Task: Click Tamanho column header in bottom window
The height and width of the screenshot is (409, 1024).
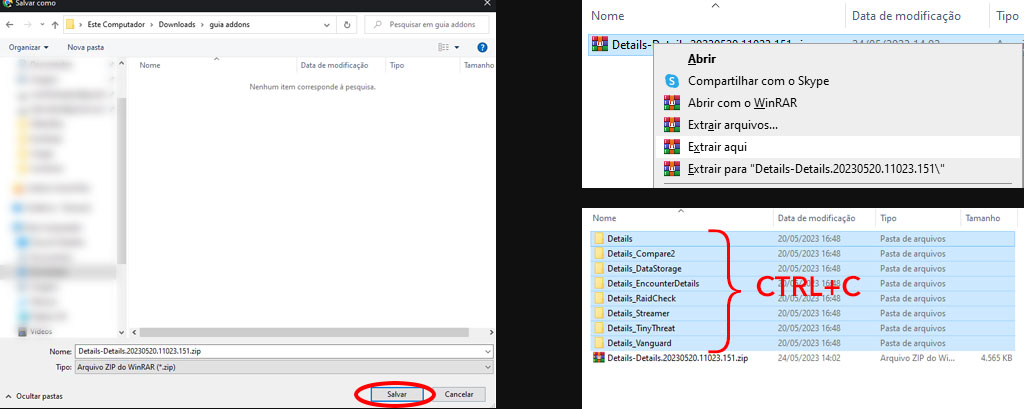Action: 983,218
